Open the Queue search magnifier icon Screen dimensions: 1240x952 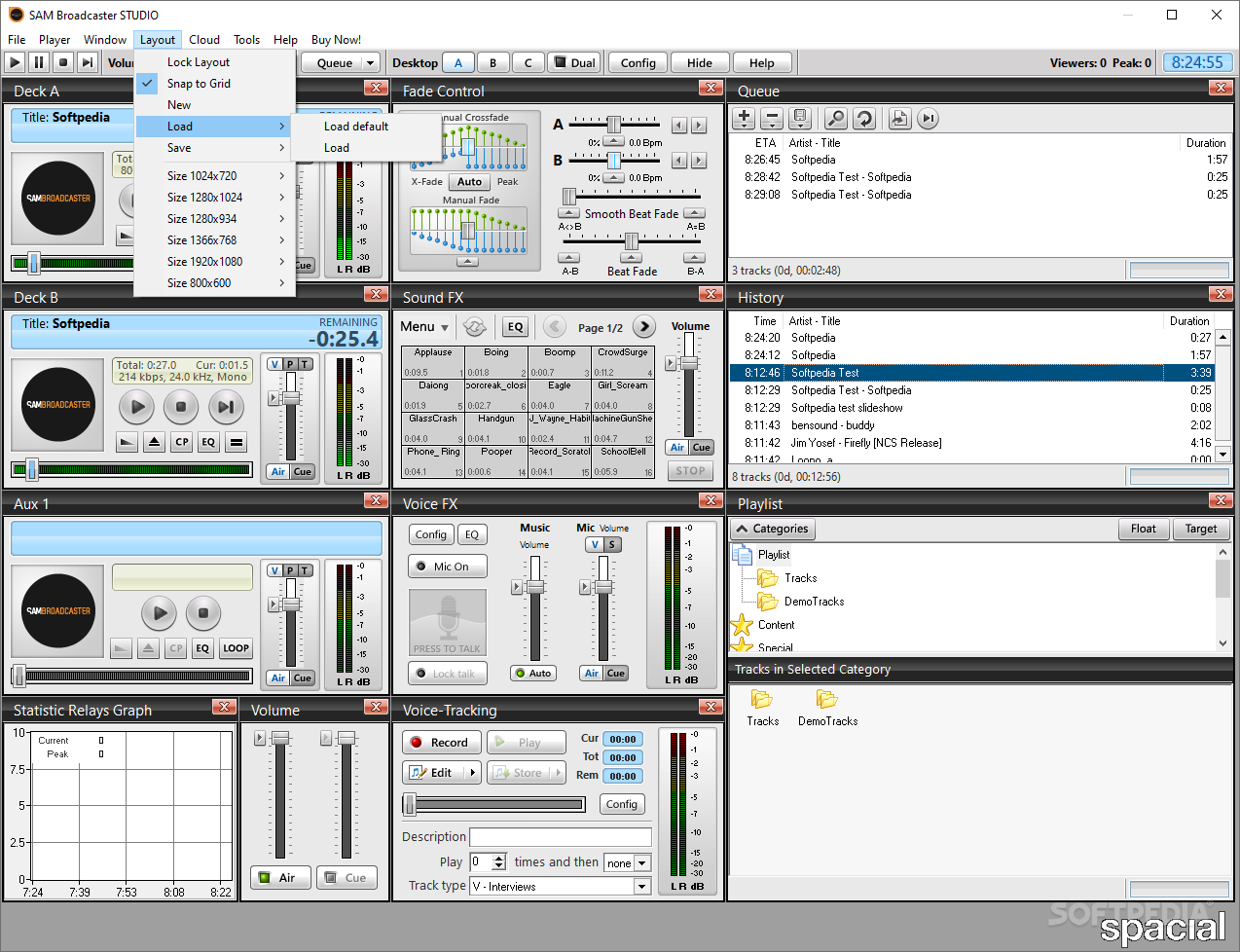[835, 119]
